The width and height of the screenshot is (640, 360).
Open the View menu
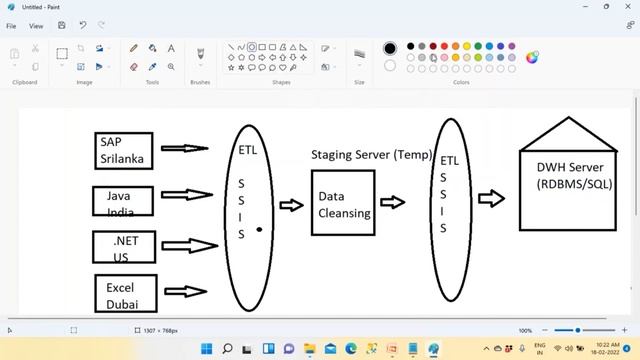coord(36,26)
